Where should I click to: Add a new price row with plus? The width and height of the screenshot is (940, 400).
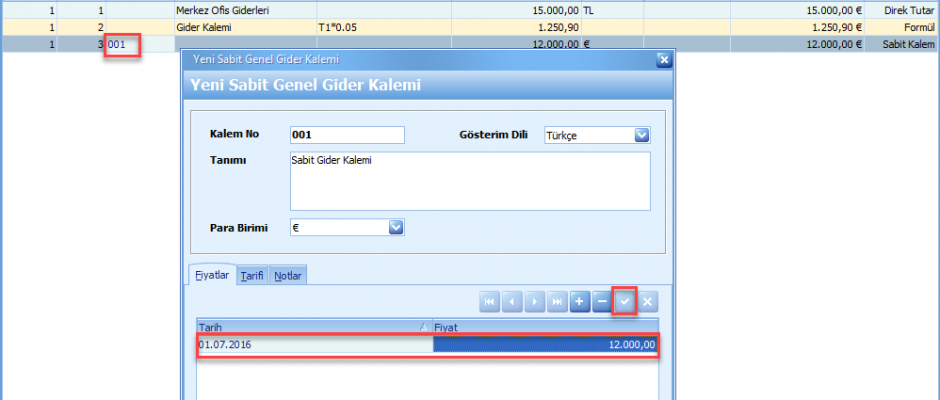point(580,301)
